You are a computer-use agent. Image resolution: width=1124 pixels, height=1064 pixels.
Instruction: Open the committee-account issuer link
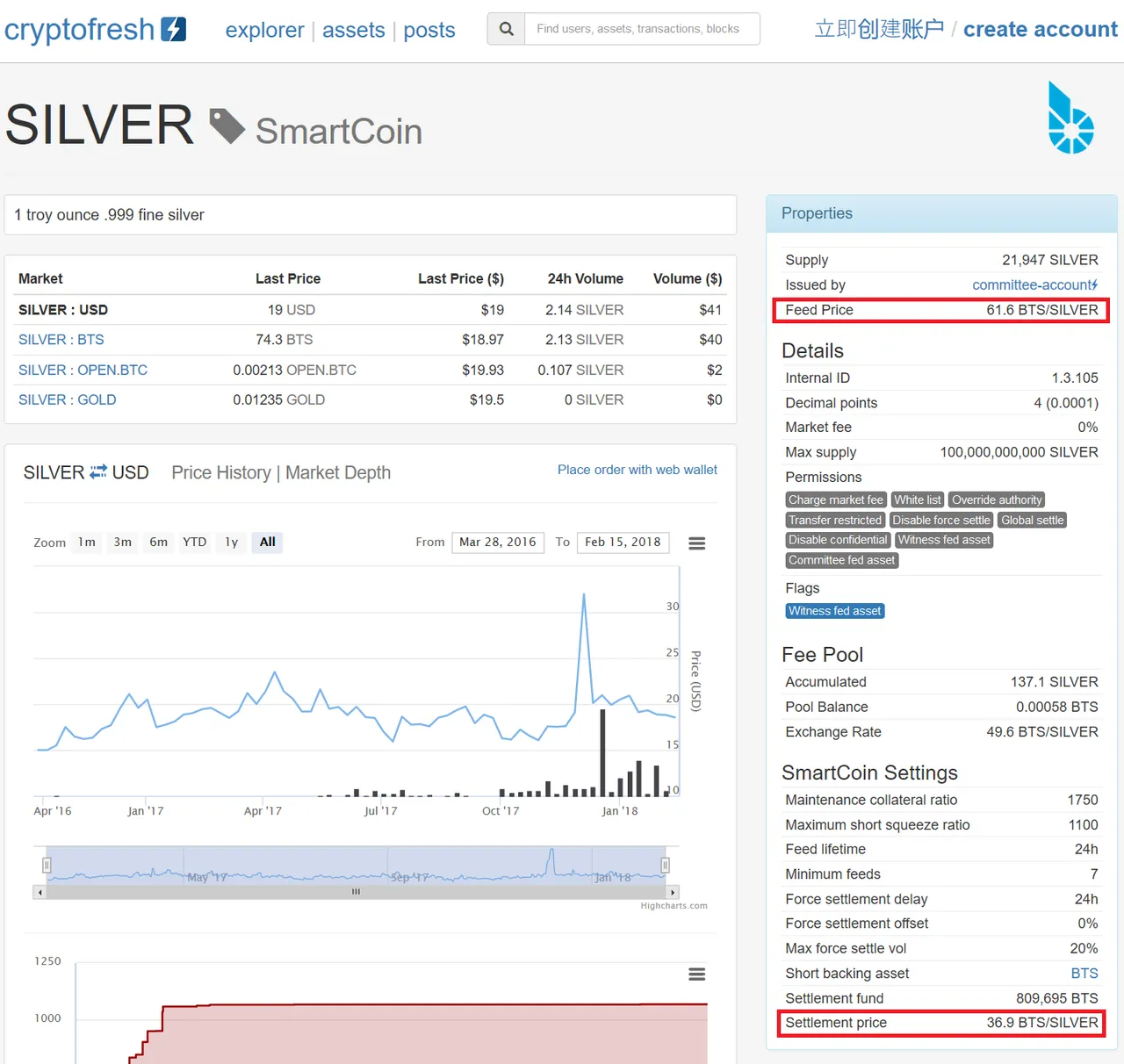click(x=1035, y=285)
